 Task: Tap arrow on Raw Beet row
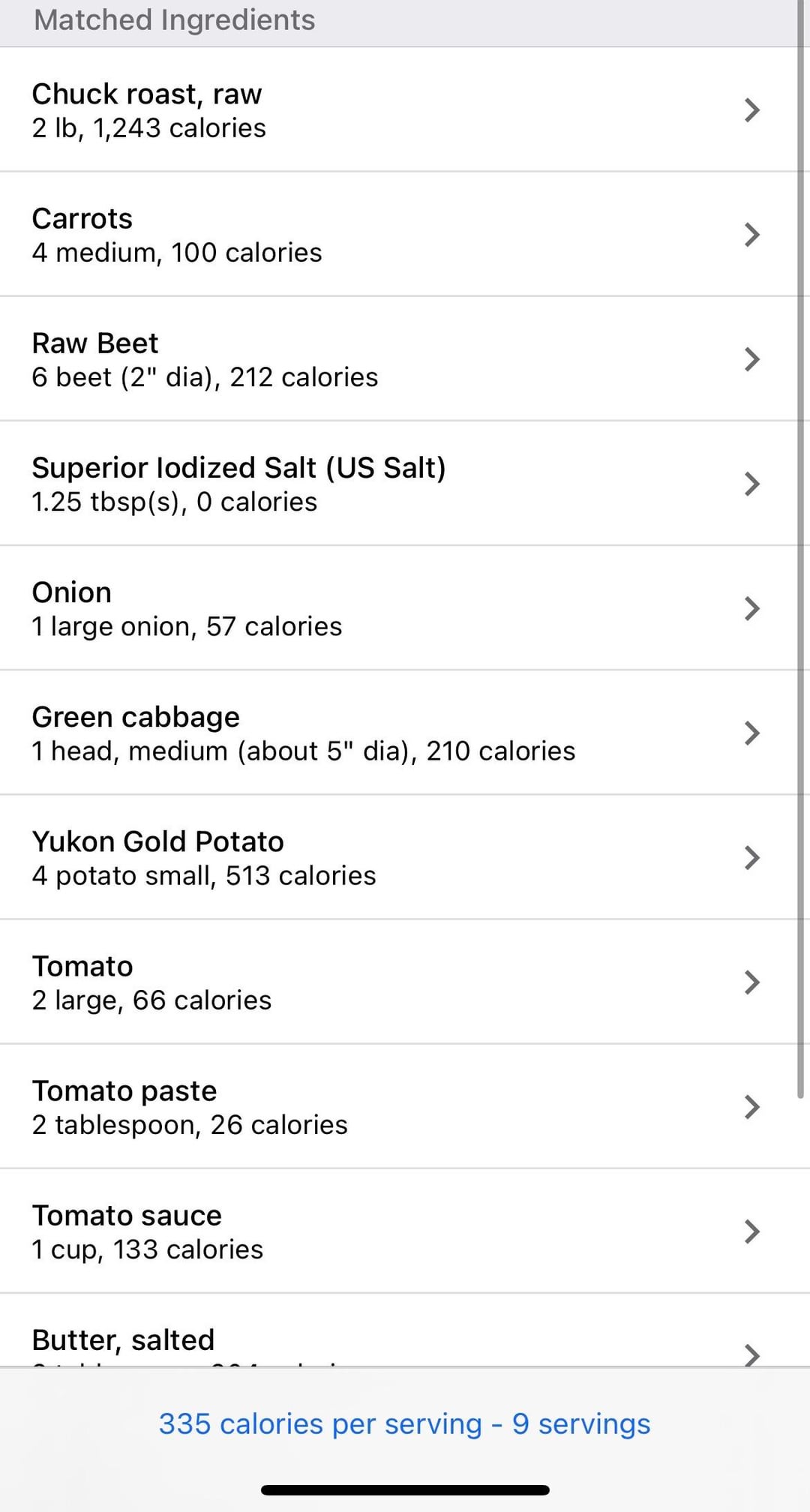click(751, 359)
